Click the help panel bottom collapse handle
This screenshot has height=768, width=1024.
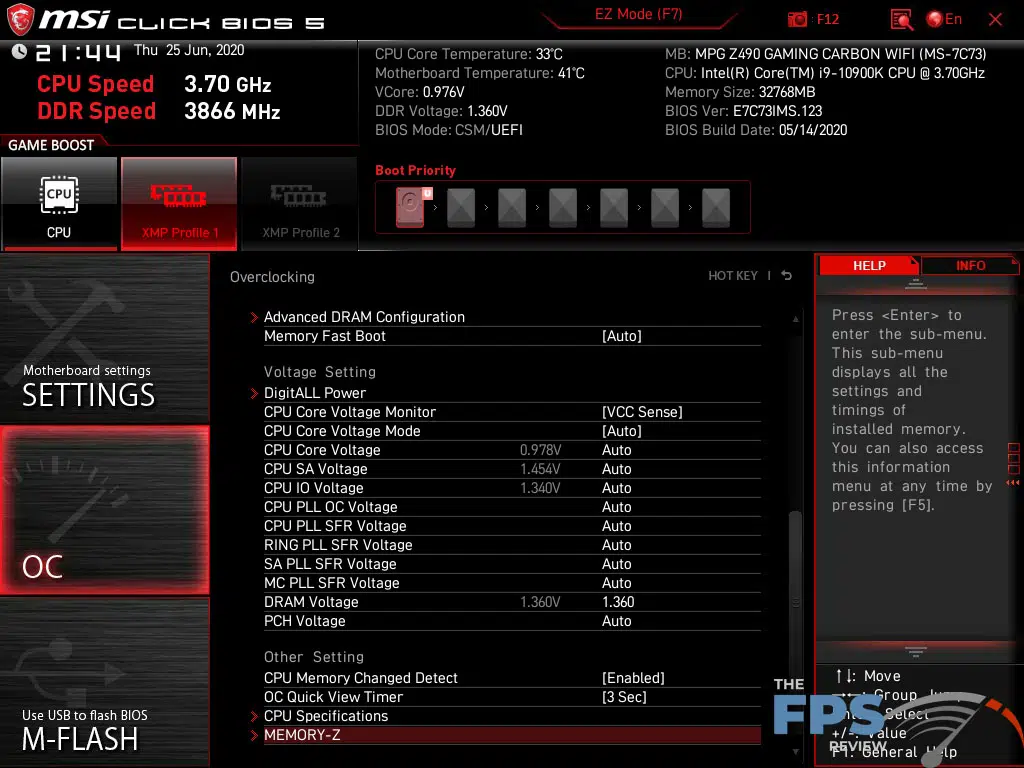pyautogui.click(x=916, y=651)
